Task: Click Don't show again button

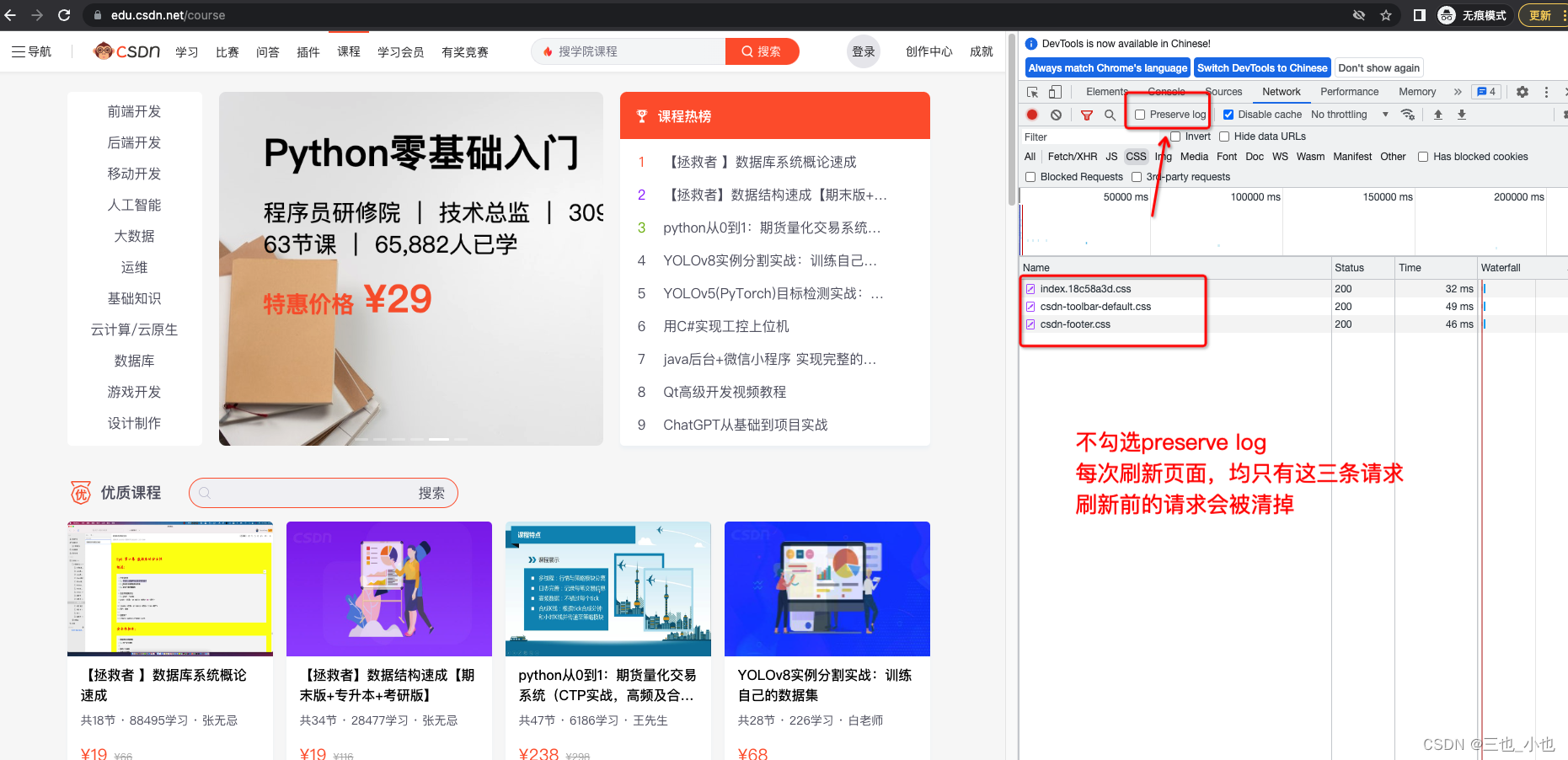Action: point(1378,68)
